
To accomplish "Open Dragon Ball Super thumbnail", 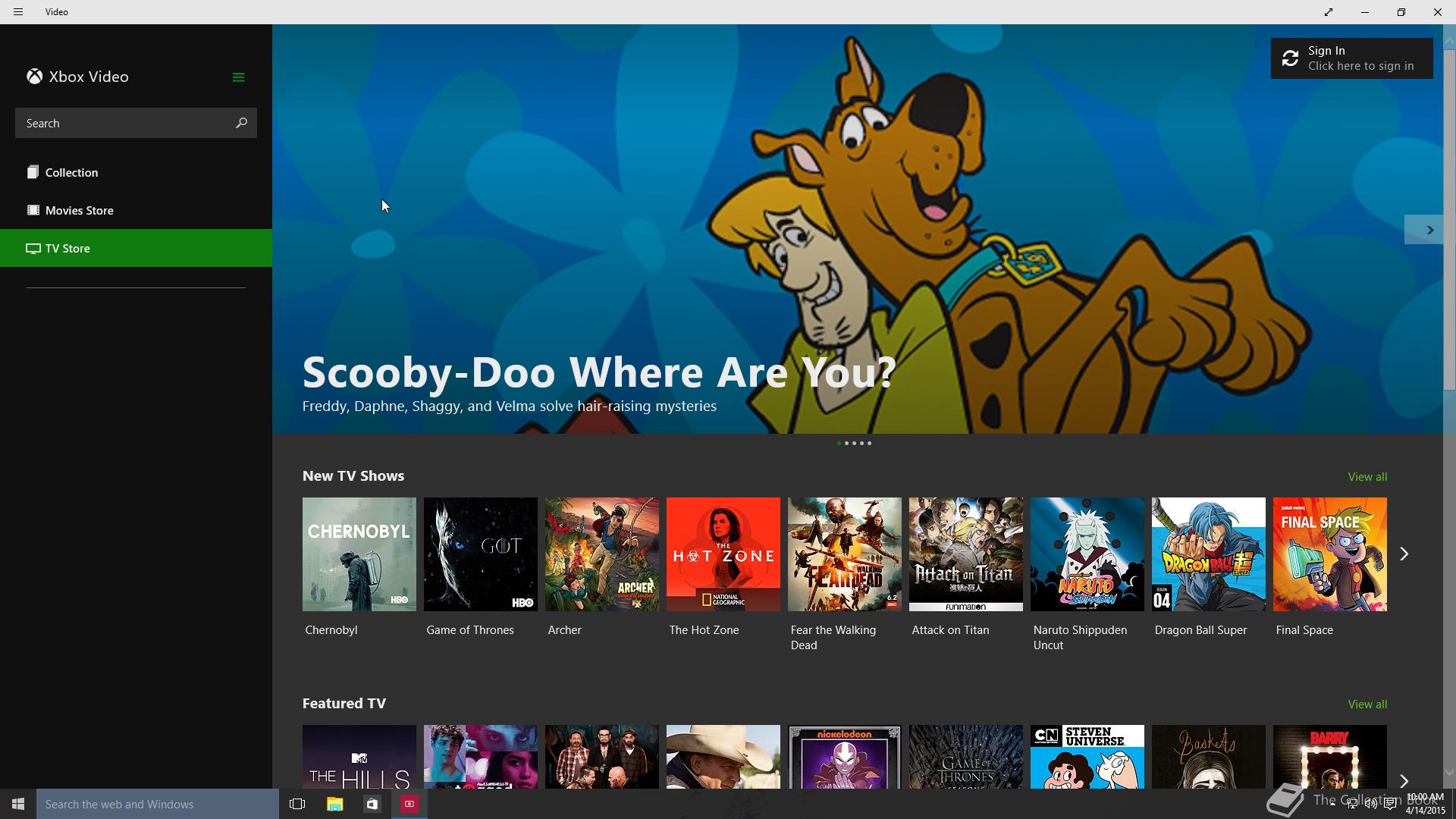I will 1209,554.
